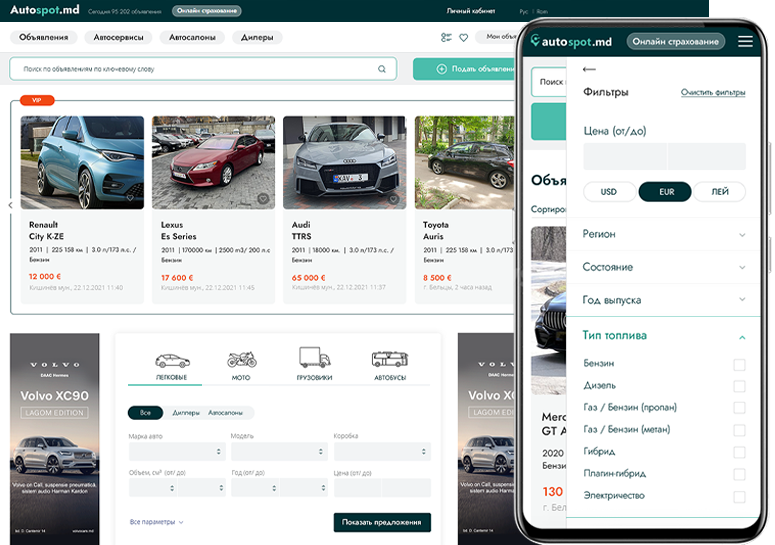Open the Марка авто dropdown
This screenshot has width=775, height=545.
(177, 452)
